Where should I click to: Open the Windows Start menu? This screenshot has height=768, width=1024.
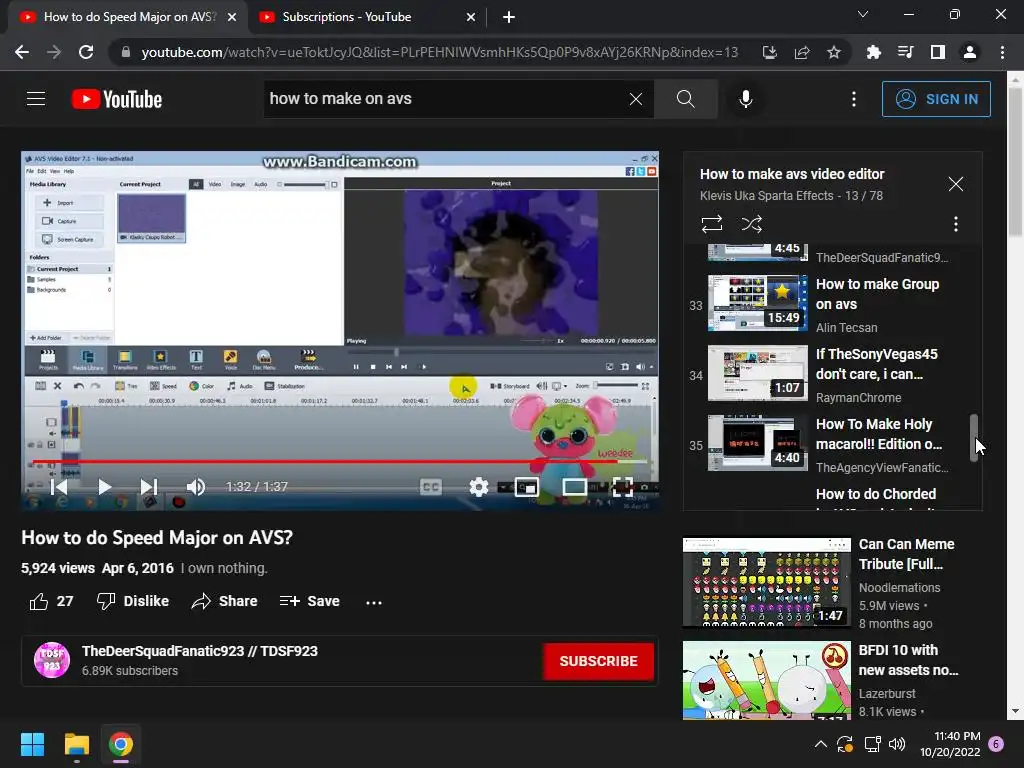32,744
